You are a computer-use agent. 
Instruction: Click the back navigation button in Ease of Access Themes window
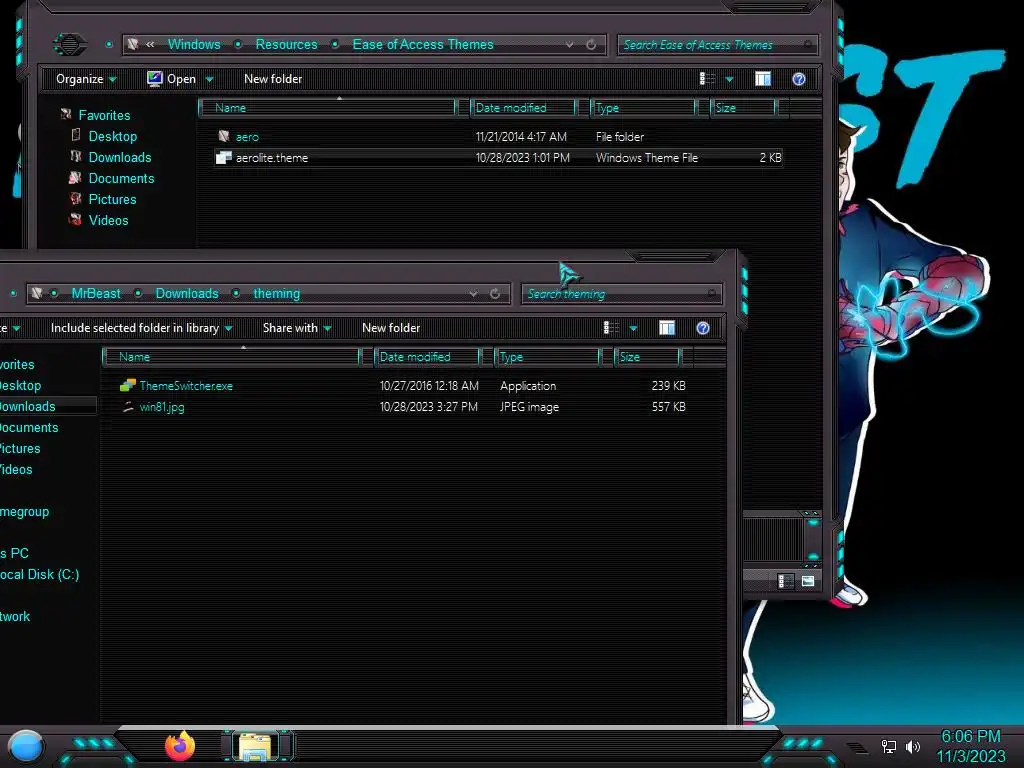(69, 44)
